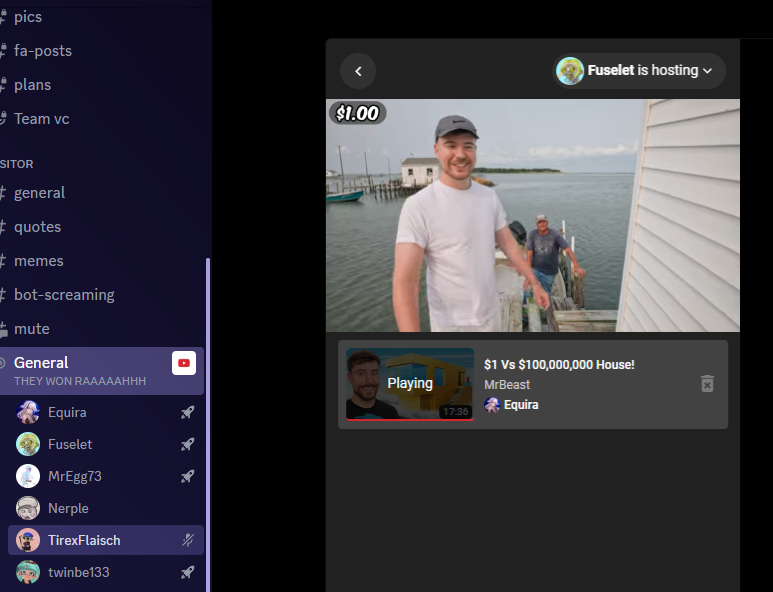
Task: Click the $1.00 overlay label on video
Action: click(x=357, y=113)
